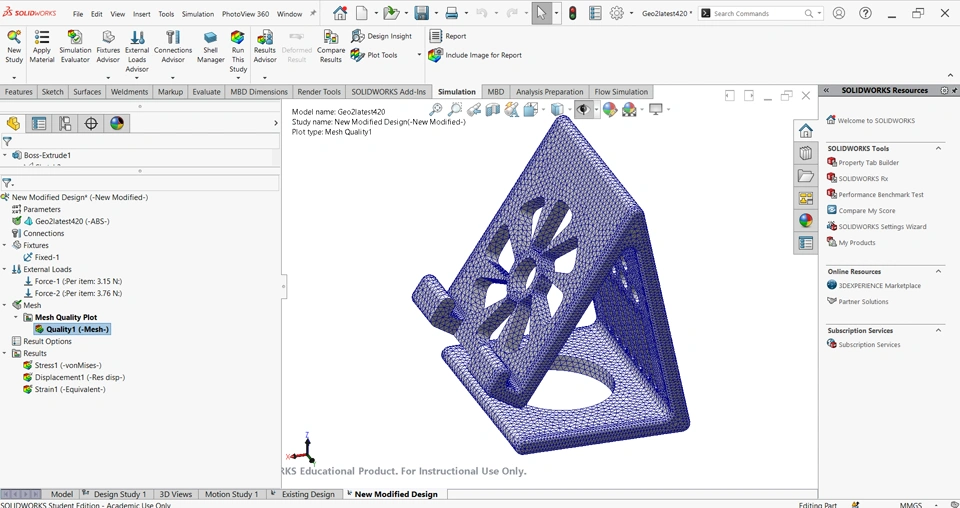Open Appearances tab in task pane

pyautogui.click(x=806, y=220)
